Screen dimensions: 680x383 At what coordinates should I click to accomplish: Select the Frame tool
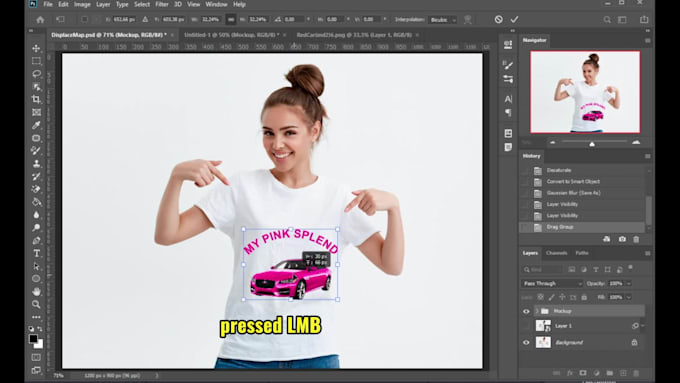coord(36,112)
